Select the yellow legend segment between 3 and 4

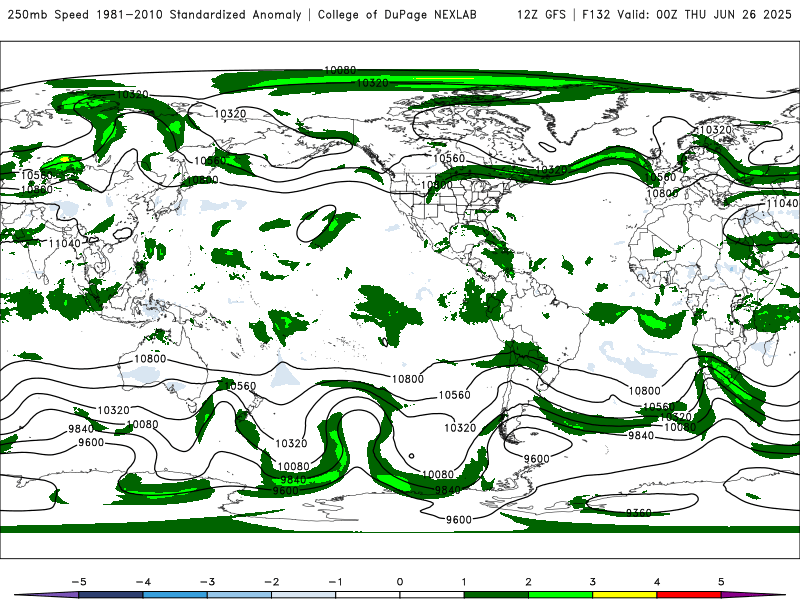point(625,595)
